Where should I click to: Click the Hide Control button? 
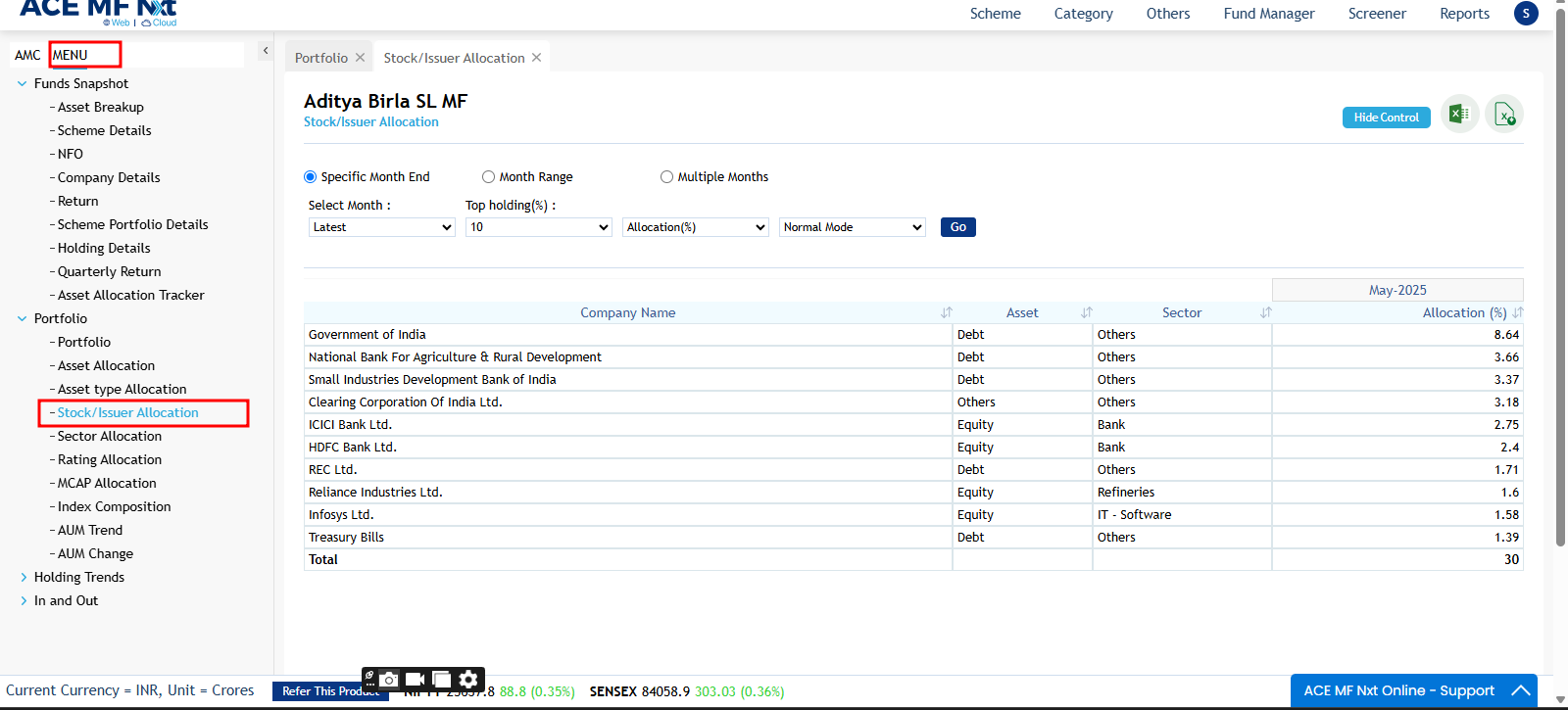point(1386,118)
